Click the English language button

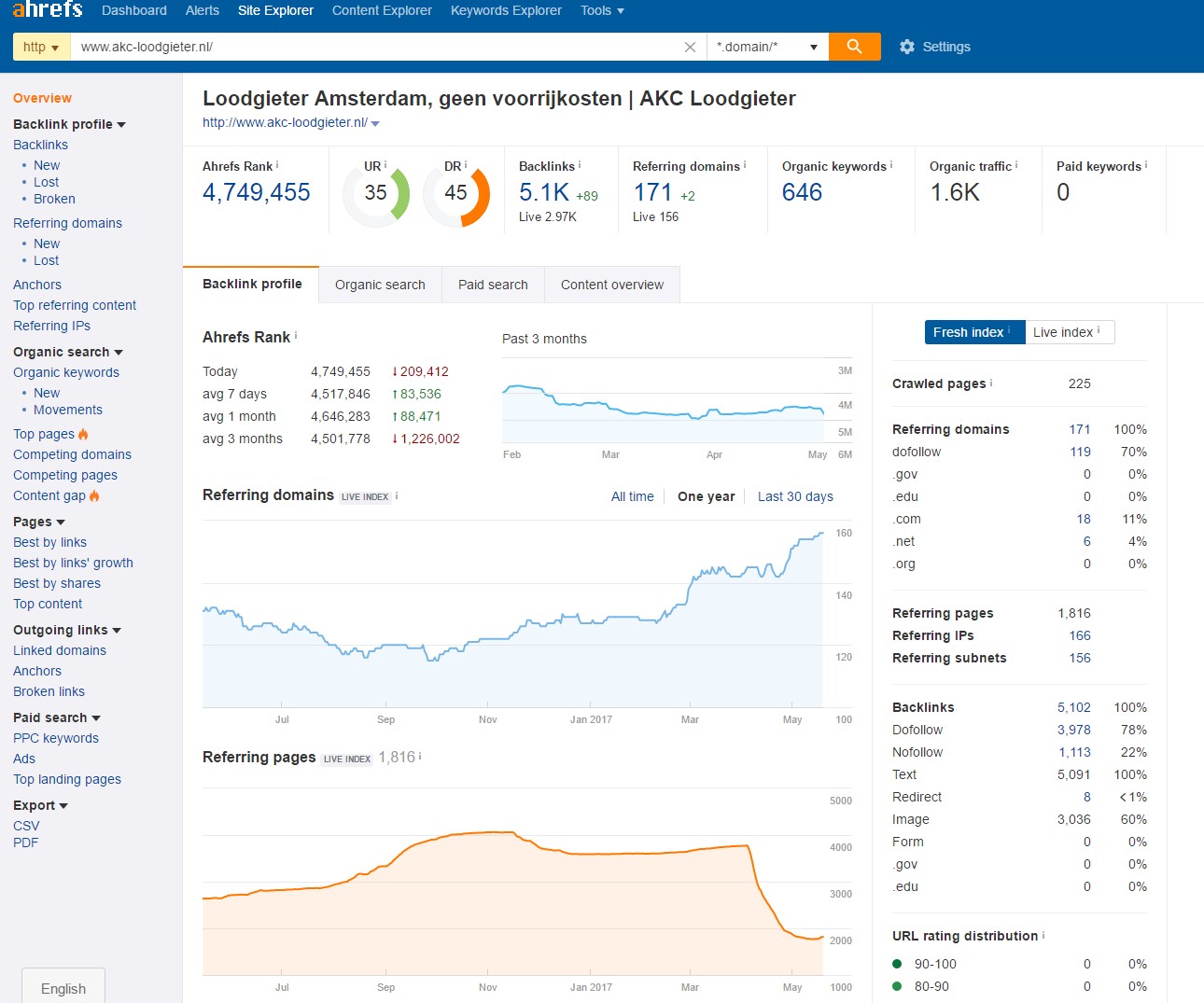point(63,988)
